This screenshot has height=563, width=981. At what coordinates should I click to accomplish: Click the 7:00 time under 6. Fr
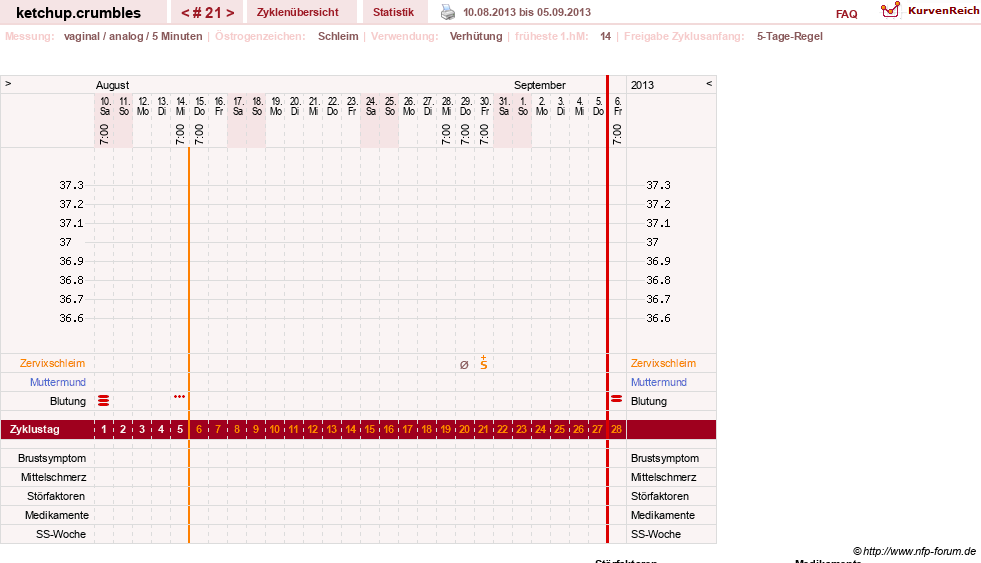pos(617,134)
